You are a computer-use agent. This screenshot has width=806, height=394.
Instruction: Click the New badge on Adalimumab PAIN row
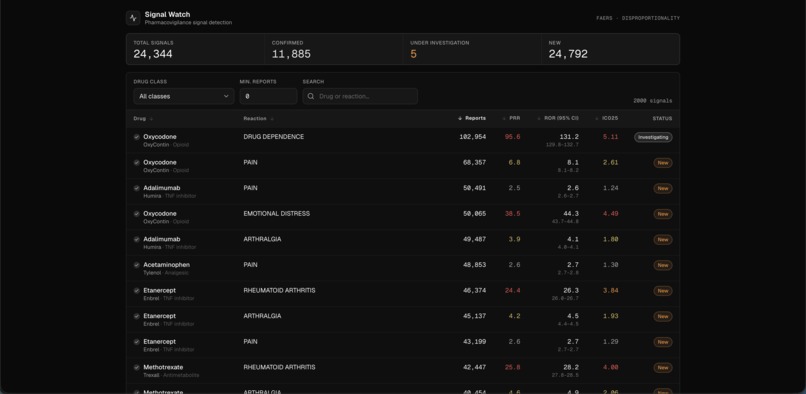[x=663, y=188]
